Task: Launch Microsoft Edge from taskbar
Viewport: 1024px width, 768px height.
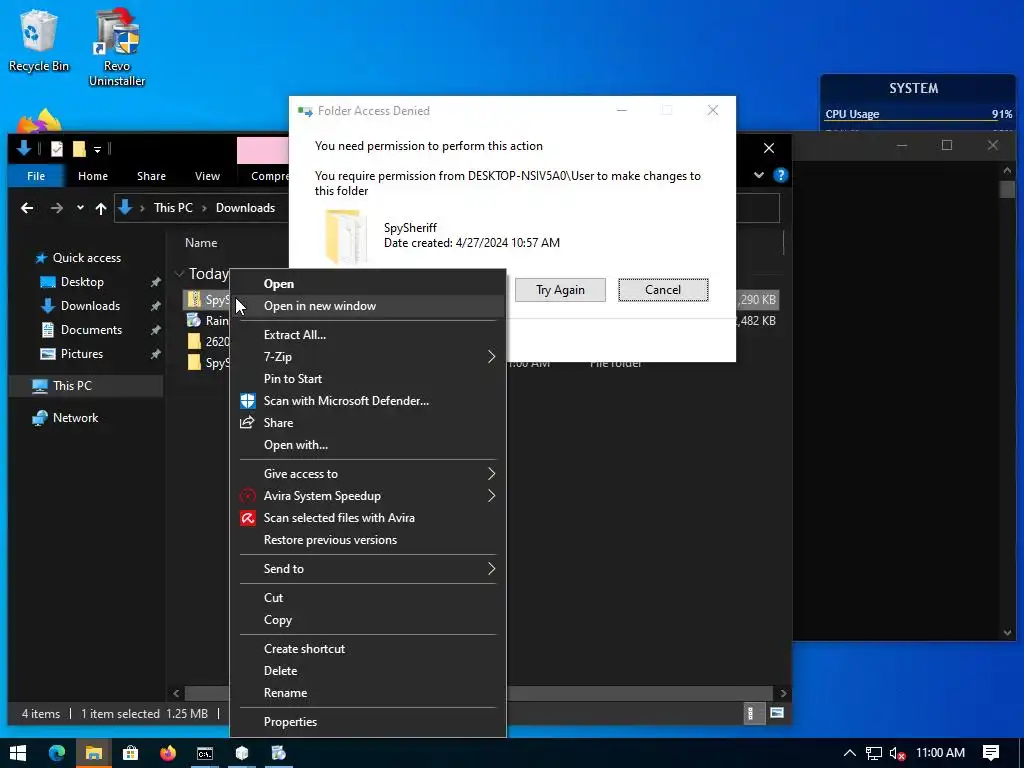Action: click(57, 753)
